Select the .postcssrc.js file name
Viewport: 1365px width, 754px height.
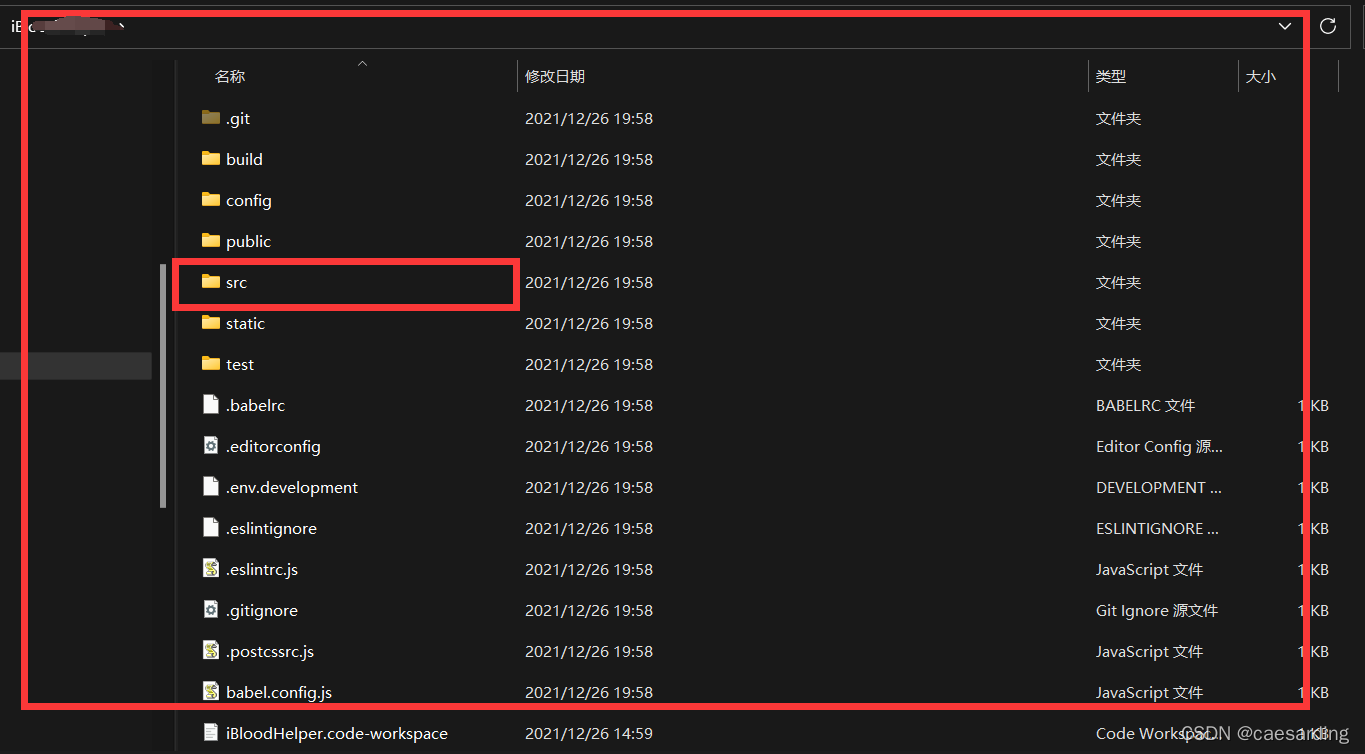pyautogui.click(x=270, y=651)
